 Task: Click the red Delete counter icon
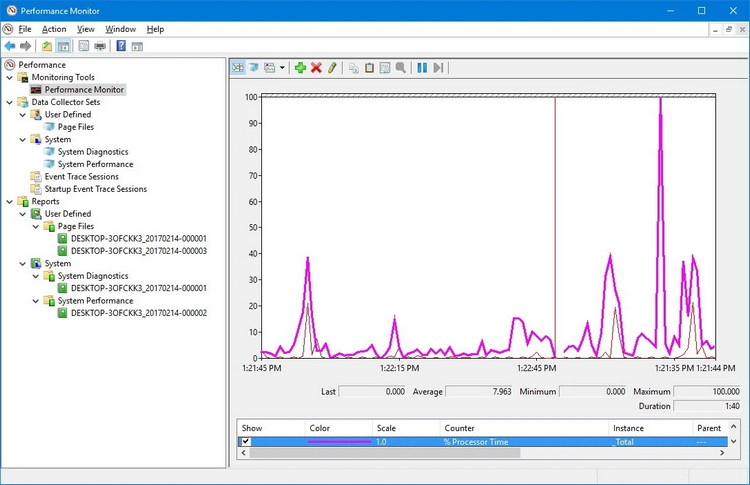(x=316, y=67)
